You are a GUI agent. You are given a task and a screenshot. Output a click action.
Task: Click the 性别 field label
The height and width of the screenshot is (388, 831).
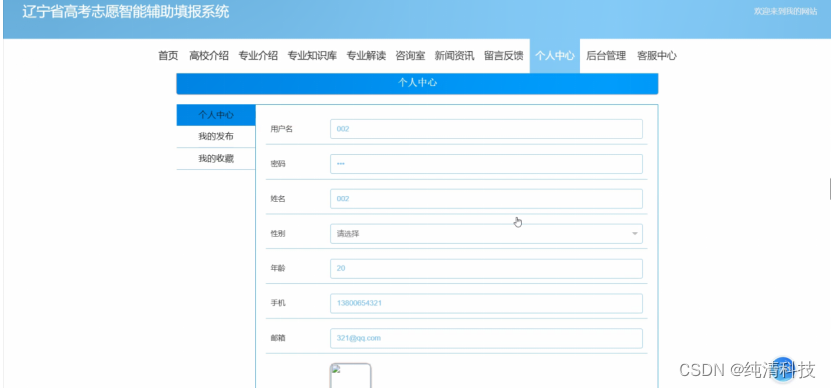pos(278,234)
